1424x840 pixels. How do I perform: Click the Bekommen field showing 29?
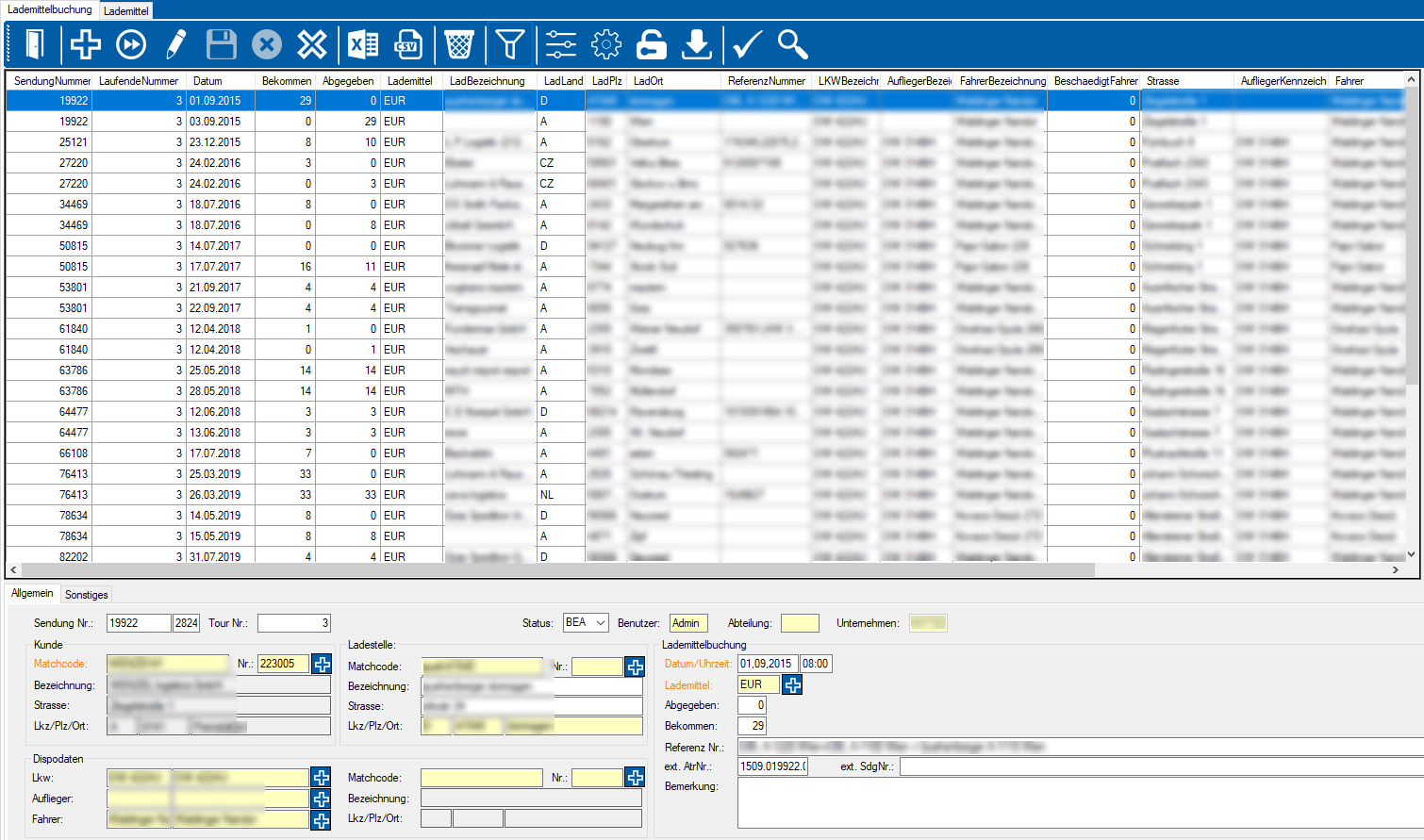(752, 726)
